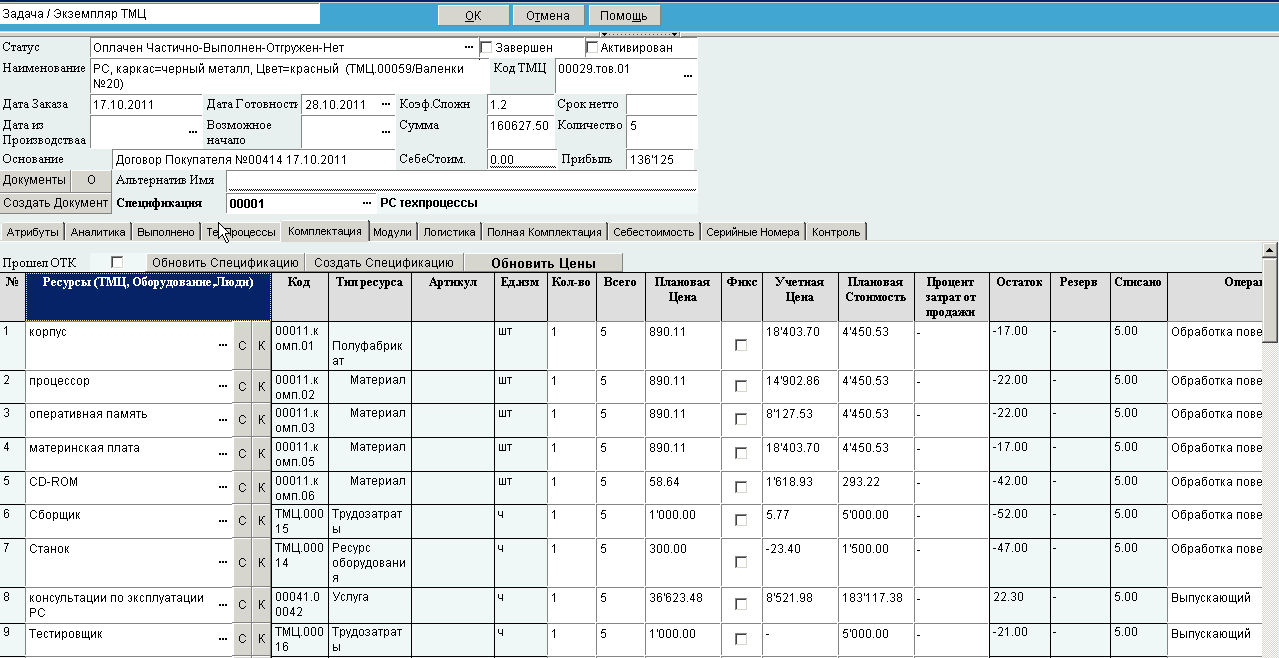Click the Плановая Цена column header
The image size is (1279, 658).
pyautogui.click(x=684, y=296)
